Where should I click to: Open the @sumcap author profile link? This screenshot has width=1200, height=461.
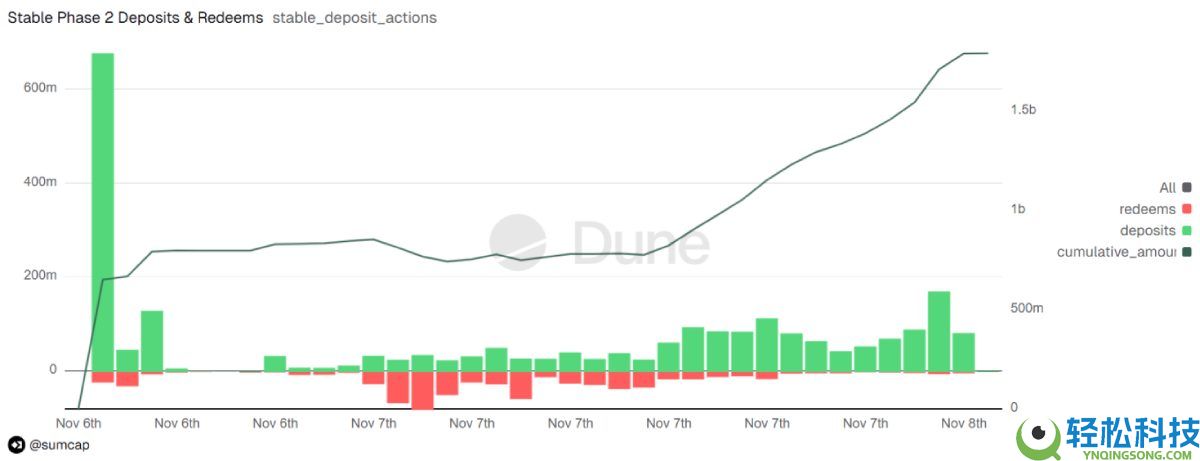[x=60, y=445]
